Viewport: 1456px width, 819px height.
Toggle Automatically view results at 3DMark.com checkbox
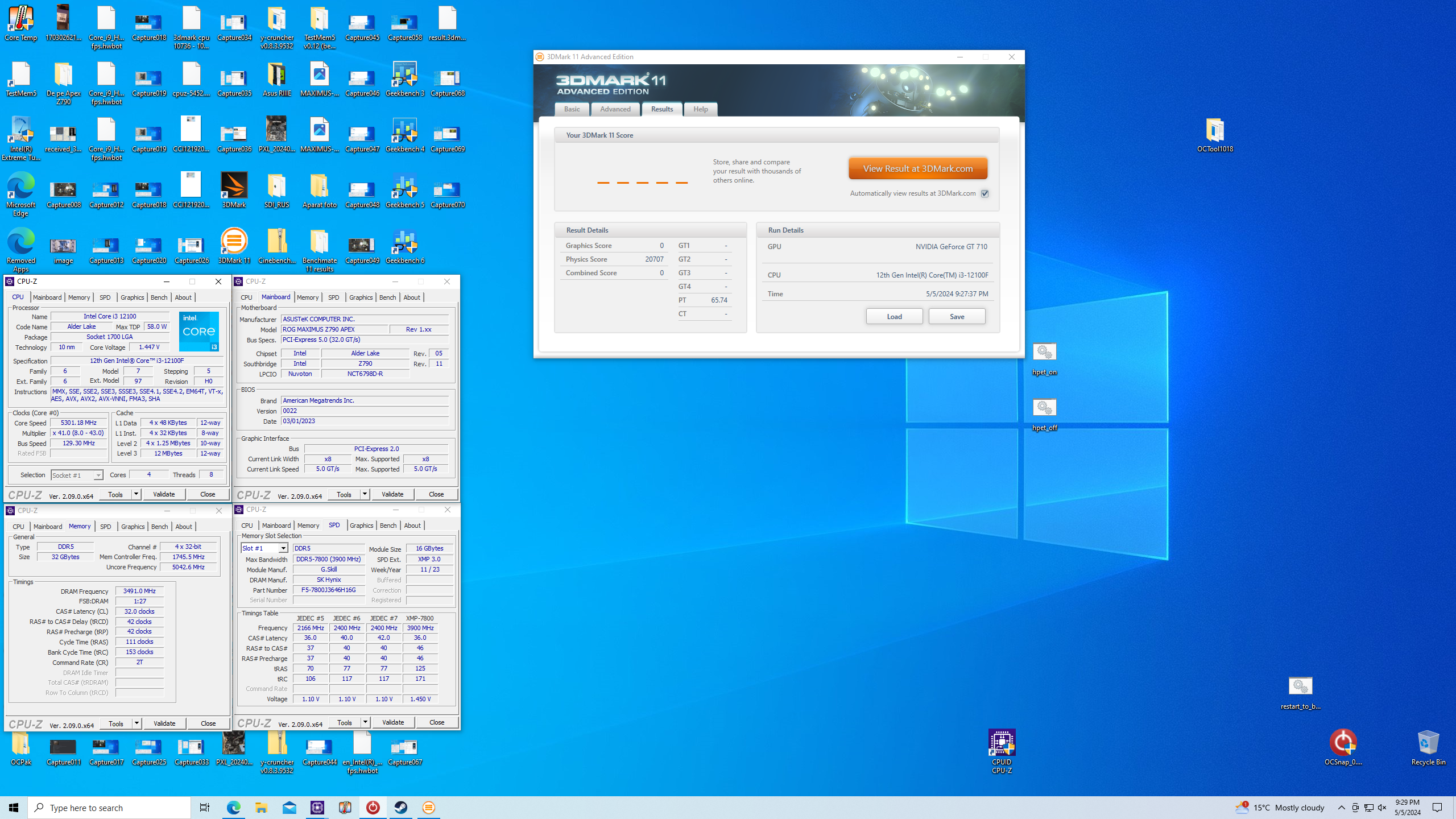click(985, 193)
